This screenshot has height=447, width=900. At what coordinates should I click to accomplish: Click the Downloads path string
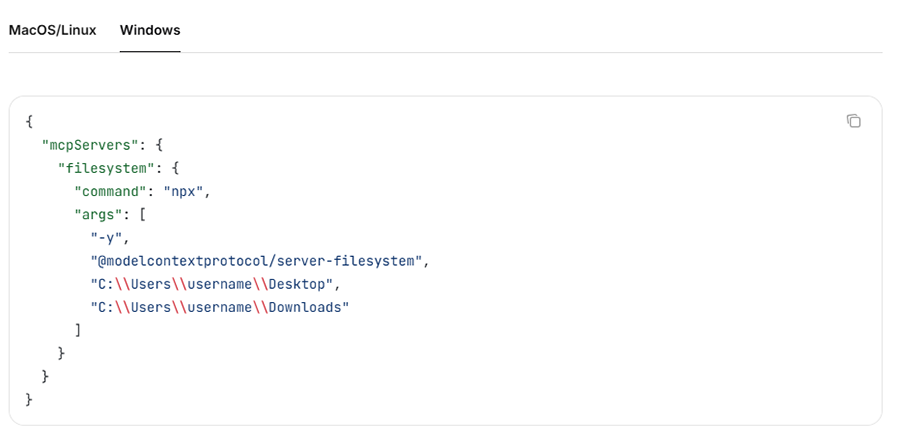219,307
